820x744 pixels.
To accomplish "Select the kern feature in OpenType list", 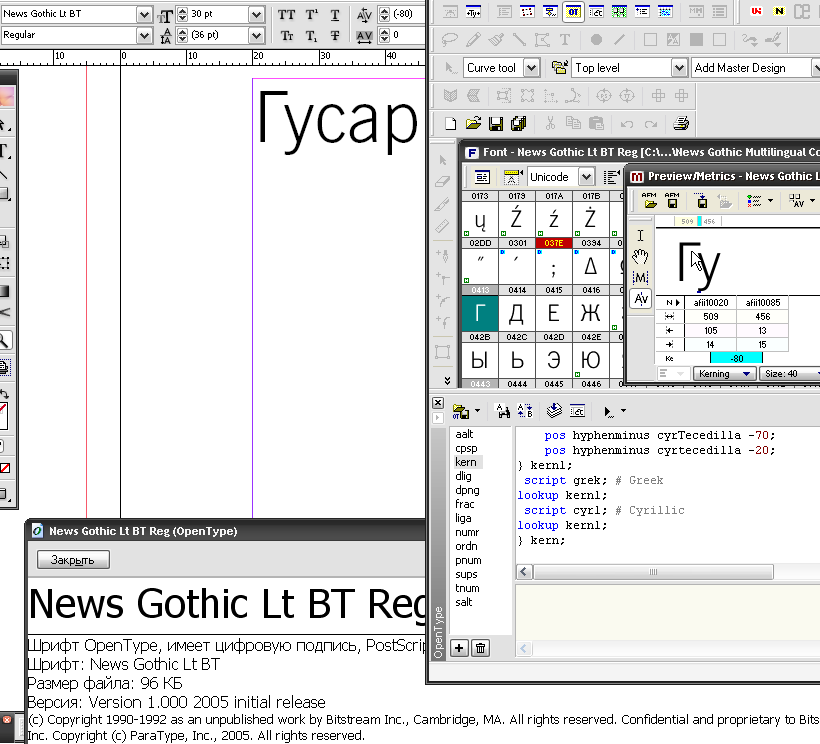I will (465, 462).
